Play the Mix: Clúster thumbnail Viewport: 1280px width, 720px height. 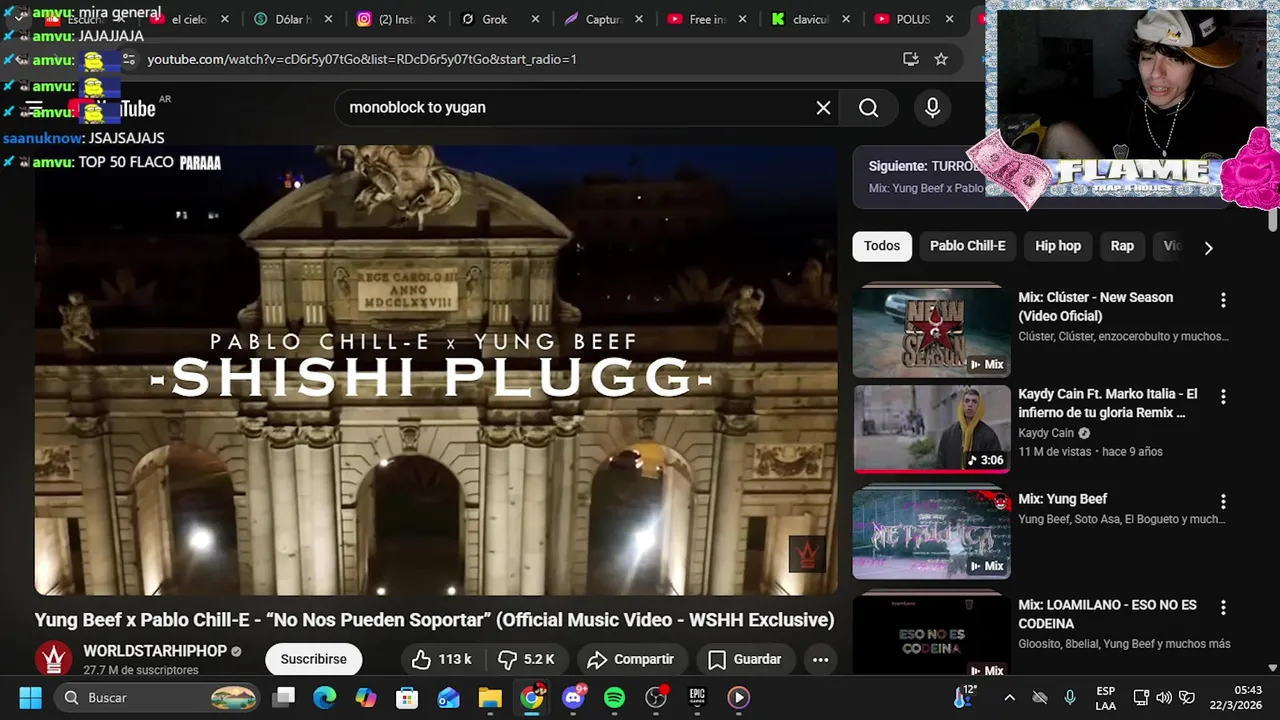pos(931,330)
